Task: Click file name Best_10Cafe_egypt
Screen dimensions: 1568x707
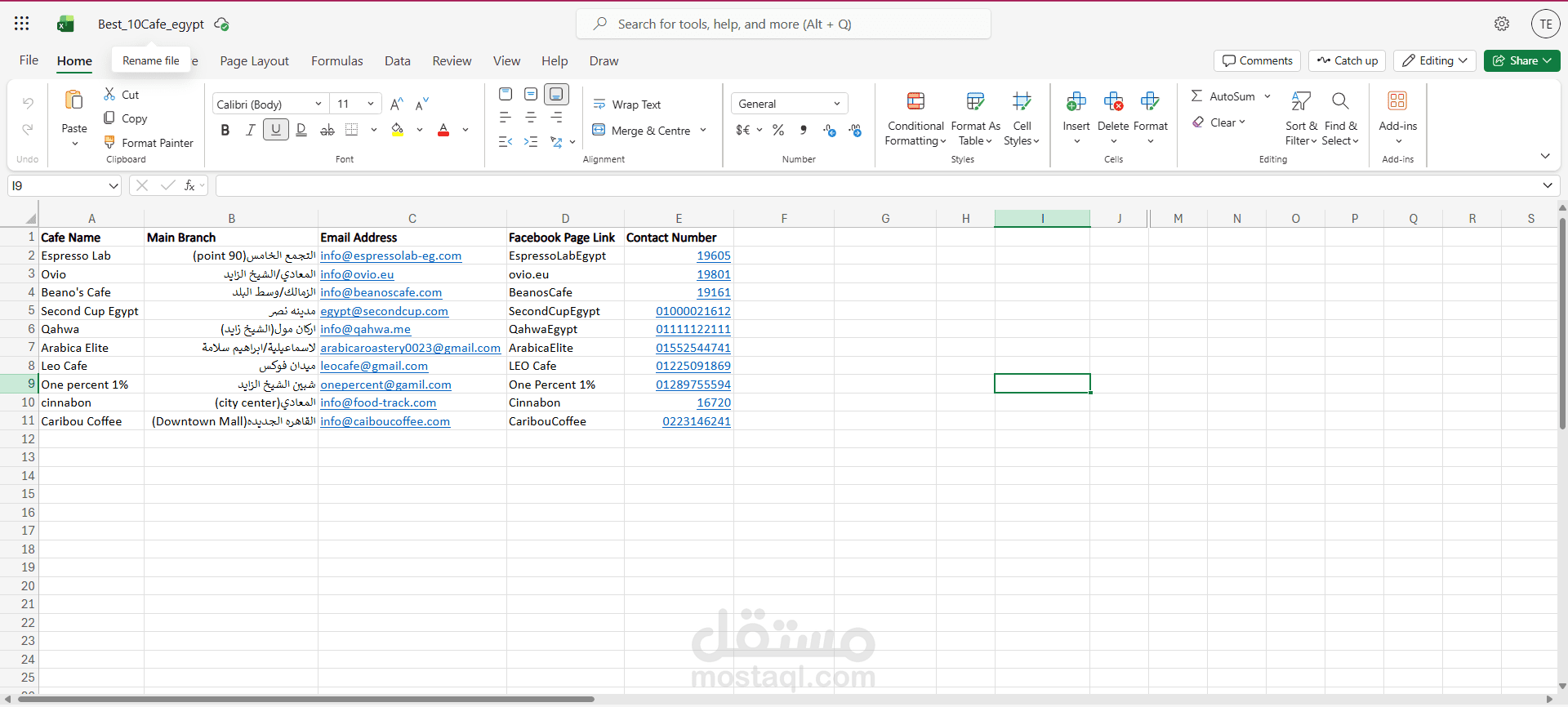Action: coord(151,24)
